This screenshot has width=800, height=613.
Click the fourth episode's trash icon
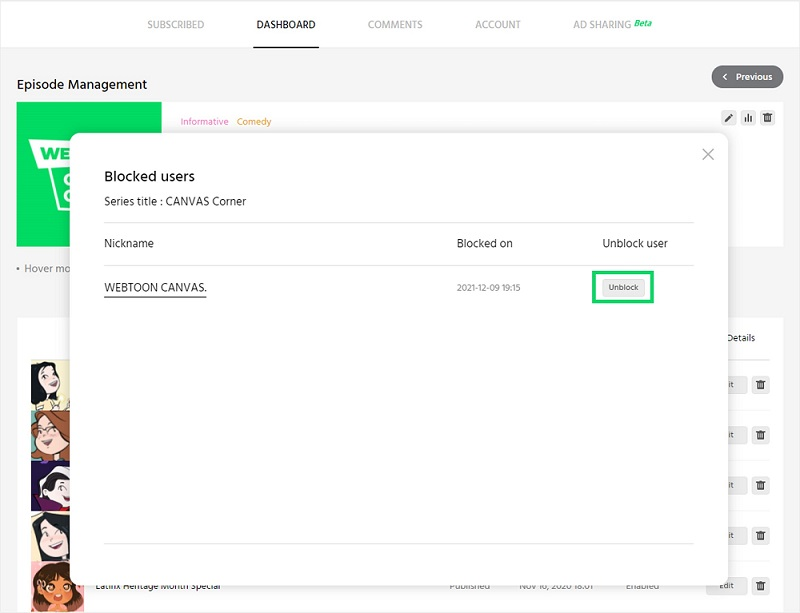click(x=760, y=535)
